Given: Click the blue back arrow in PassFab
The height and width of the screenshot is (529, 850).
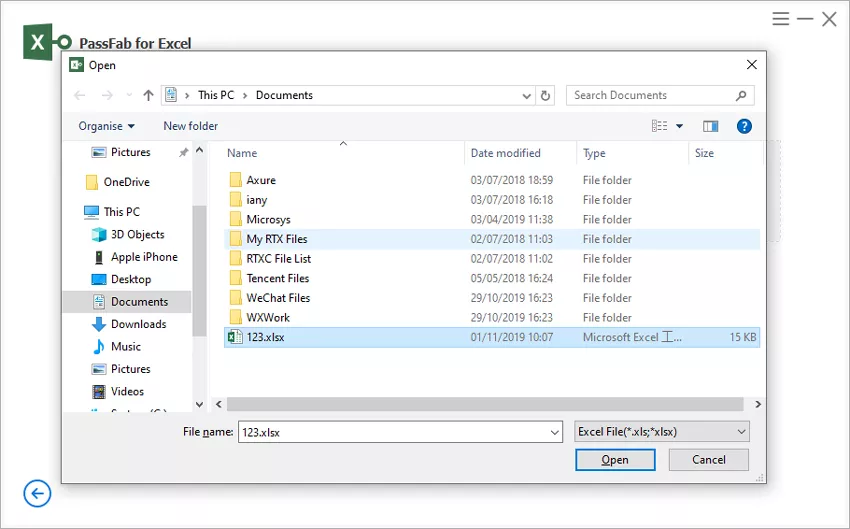Looking at the screenshot, I should point(37,493).
